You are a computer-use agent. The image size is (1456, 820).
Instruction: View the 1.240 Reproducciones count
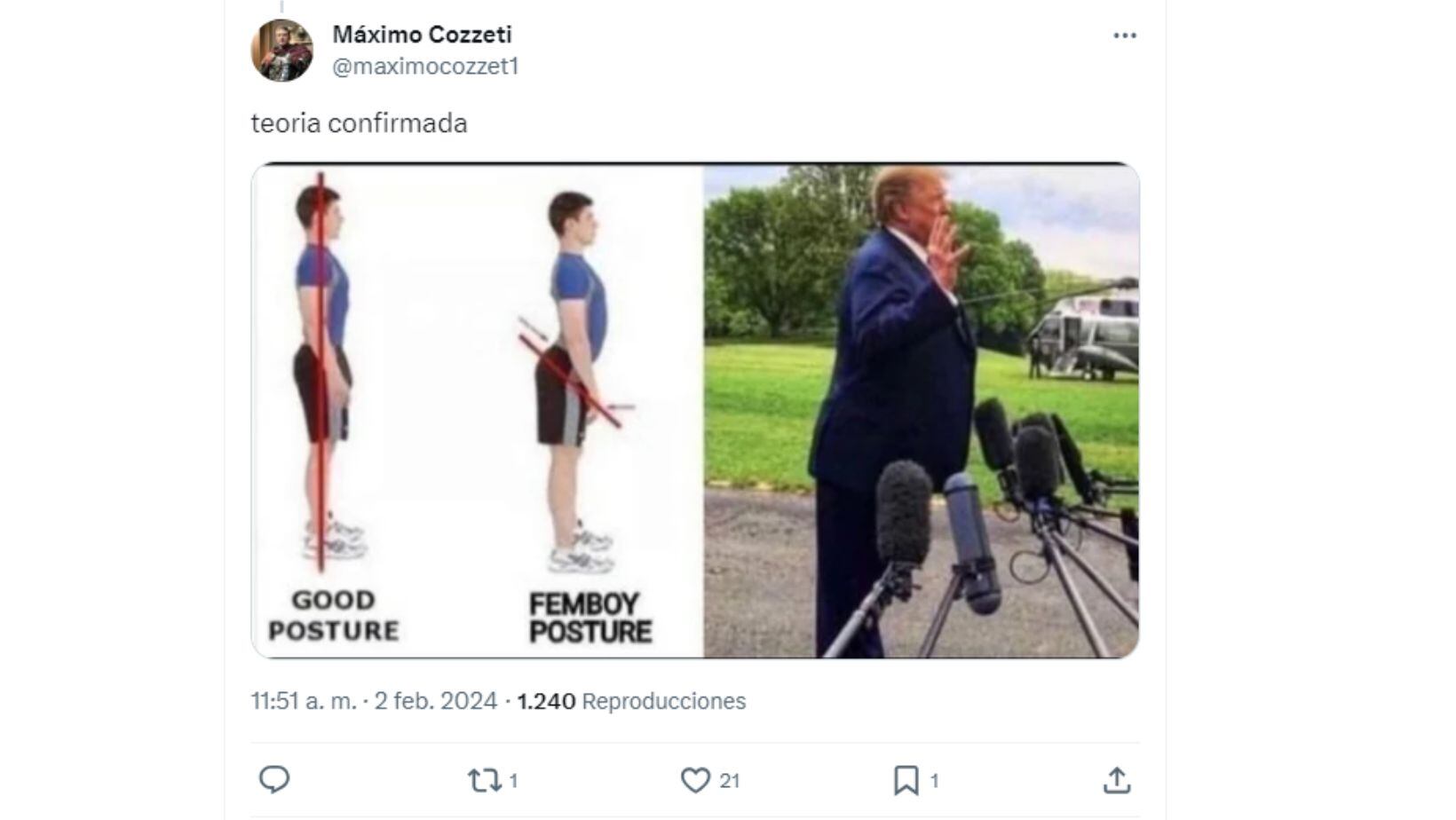point(631,701)
